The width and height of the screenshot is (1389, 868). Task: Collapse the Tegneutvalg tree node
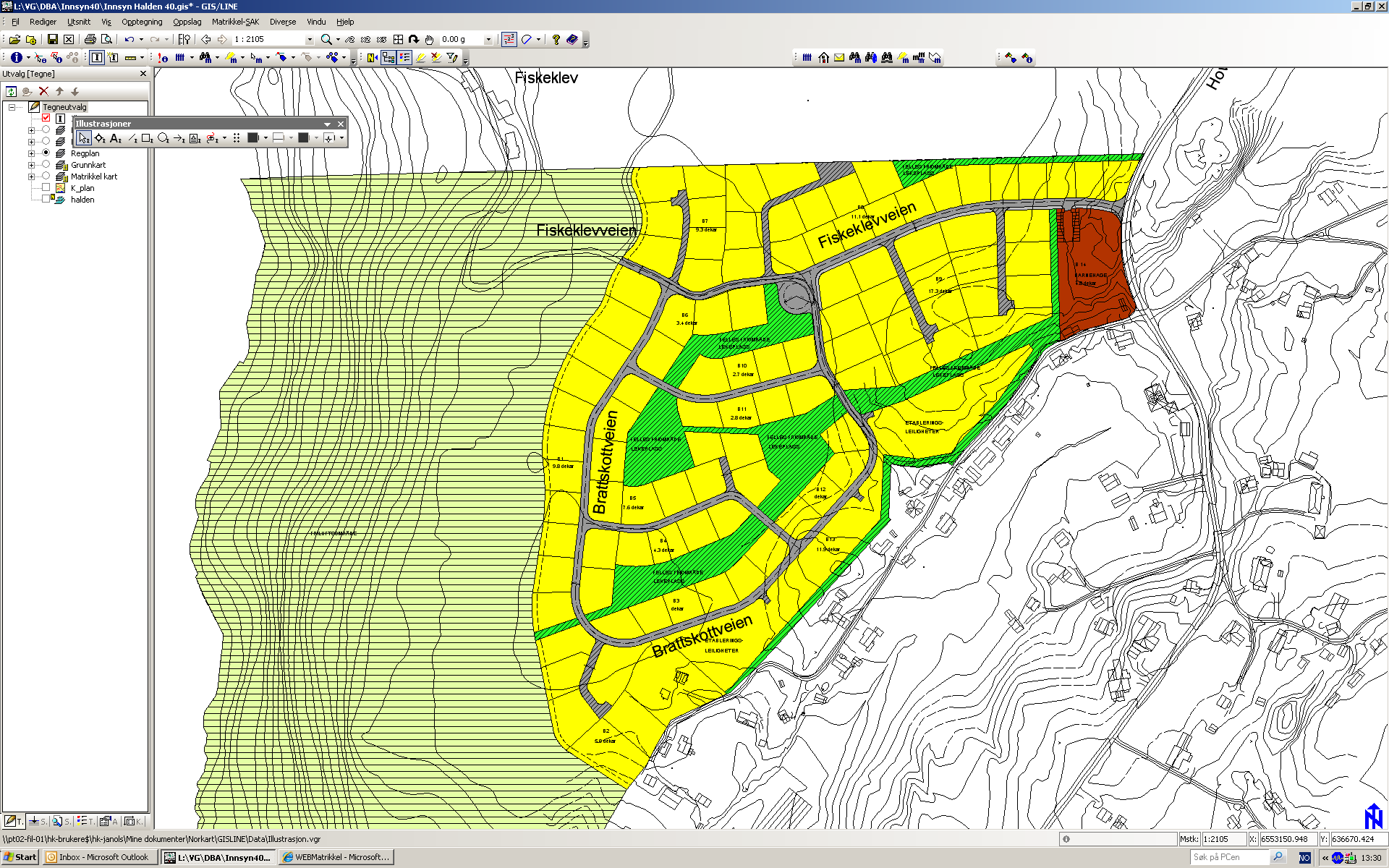(x=12, y=107)
